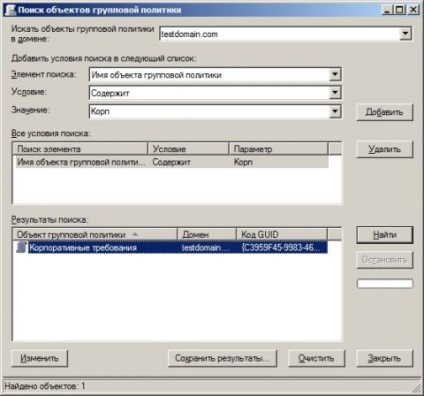
Task: Click the Содержит cell in the conditions list
Action: [x=171, y=162]
